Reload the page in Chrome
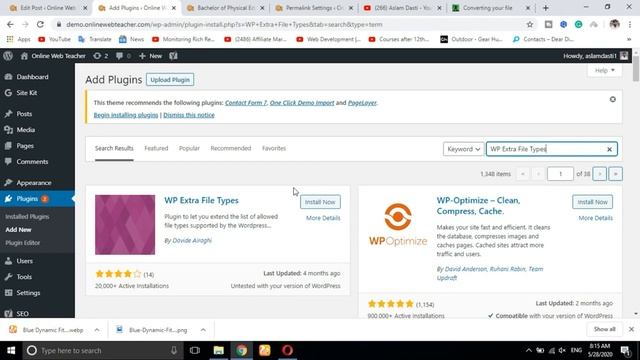 40,24
